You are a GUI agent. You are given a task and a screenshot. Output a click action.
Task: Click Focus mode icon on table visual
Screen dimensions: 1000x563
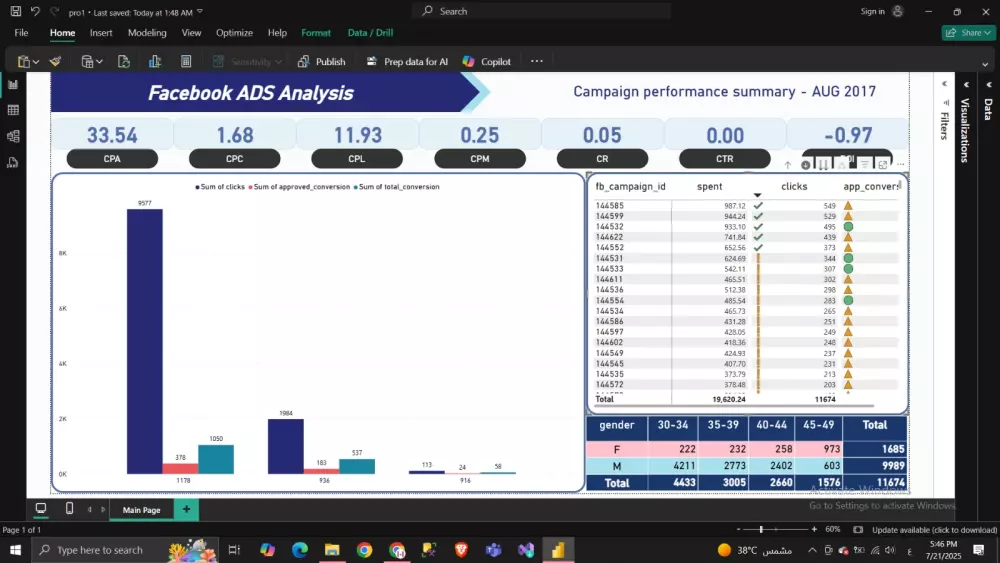(x=883, y=165)
